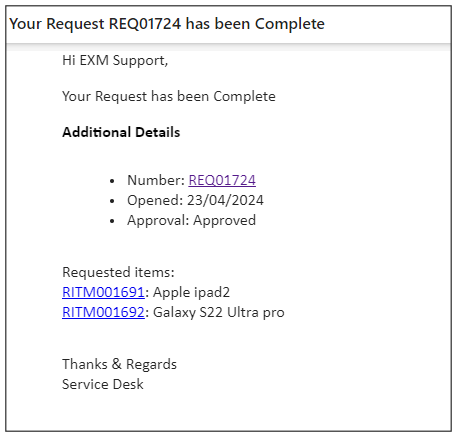Click the 'Number:' label text
This screenshot has height=437, width=459.
click(156, 180)
